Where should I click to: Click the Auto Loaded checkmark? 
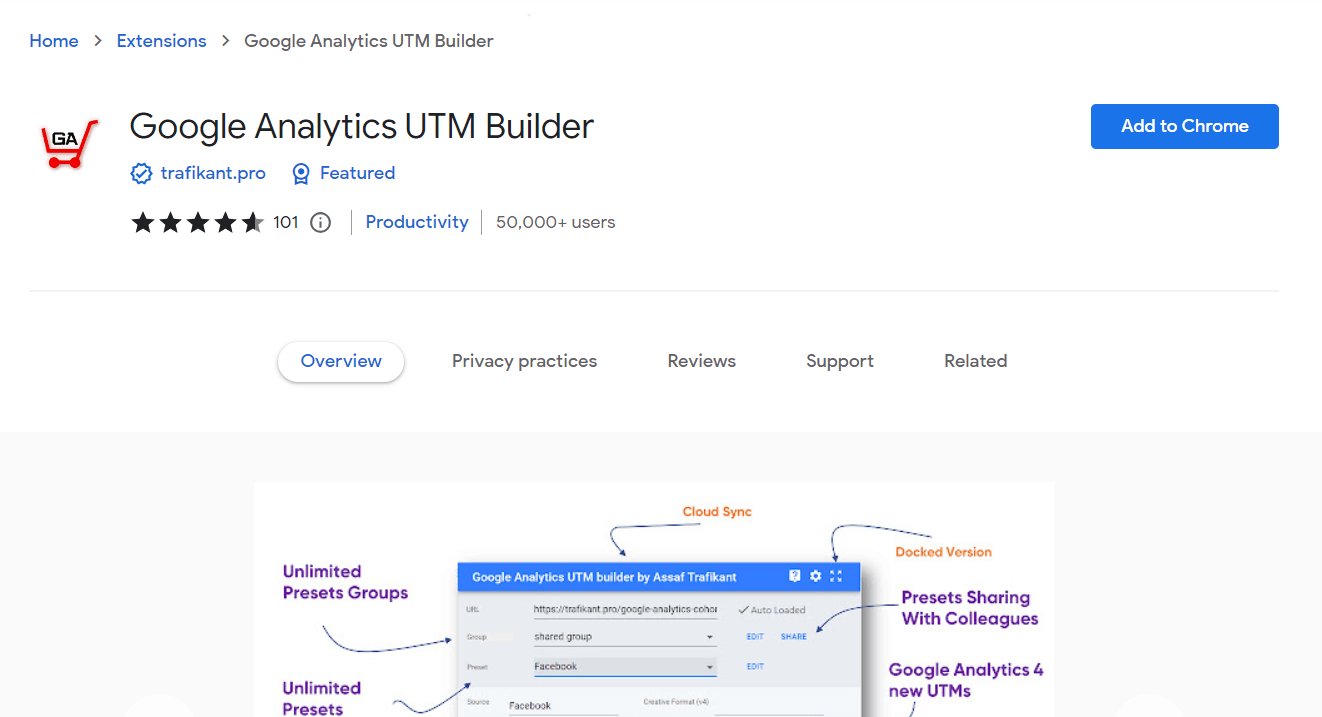(741, 609)
